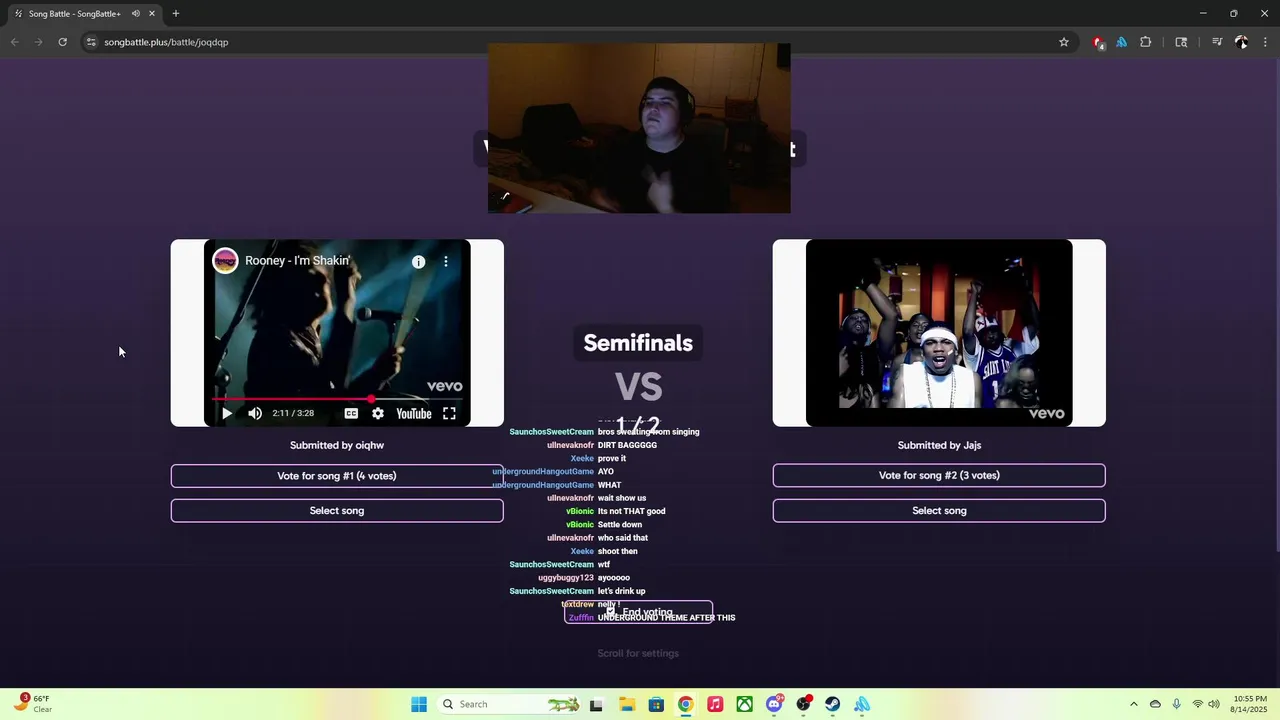Toggle the End voting checkbox
This screenshot has width=1280, height=720.
tap(610, 612)
